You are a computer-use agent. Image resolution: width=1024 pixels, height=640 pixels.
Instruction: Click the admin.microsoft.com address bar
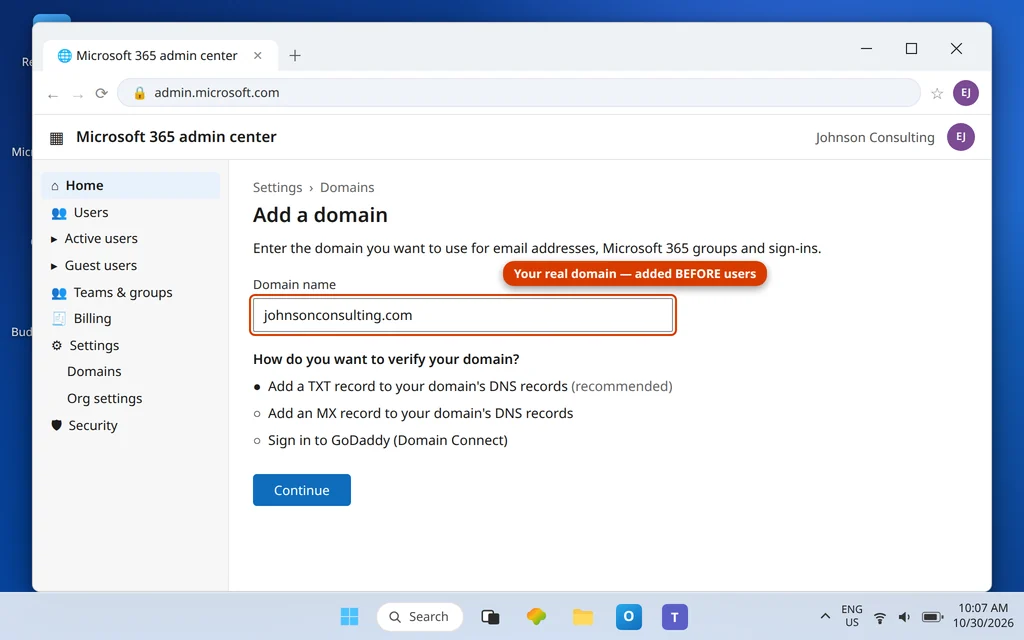pos(519,93)
